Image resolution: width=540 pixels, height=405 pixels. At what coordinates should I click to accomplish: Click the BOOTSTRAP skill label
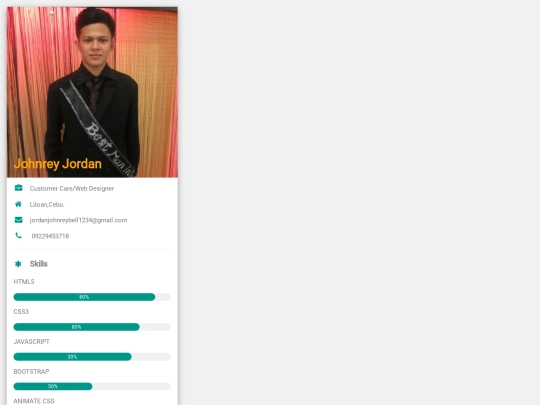(x=31, y=372)
